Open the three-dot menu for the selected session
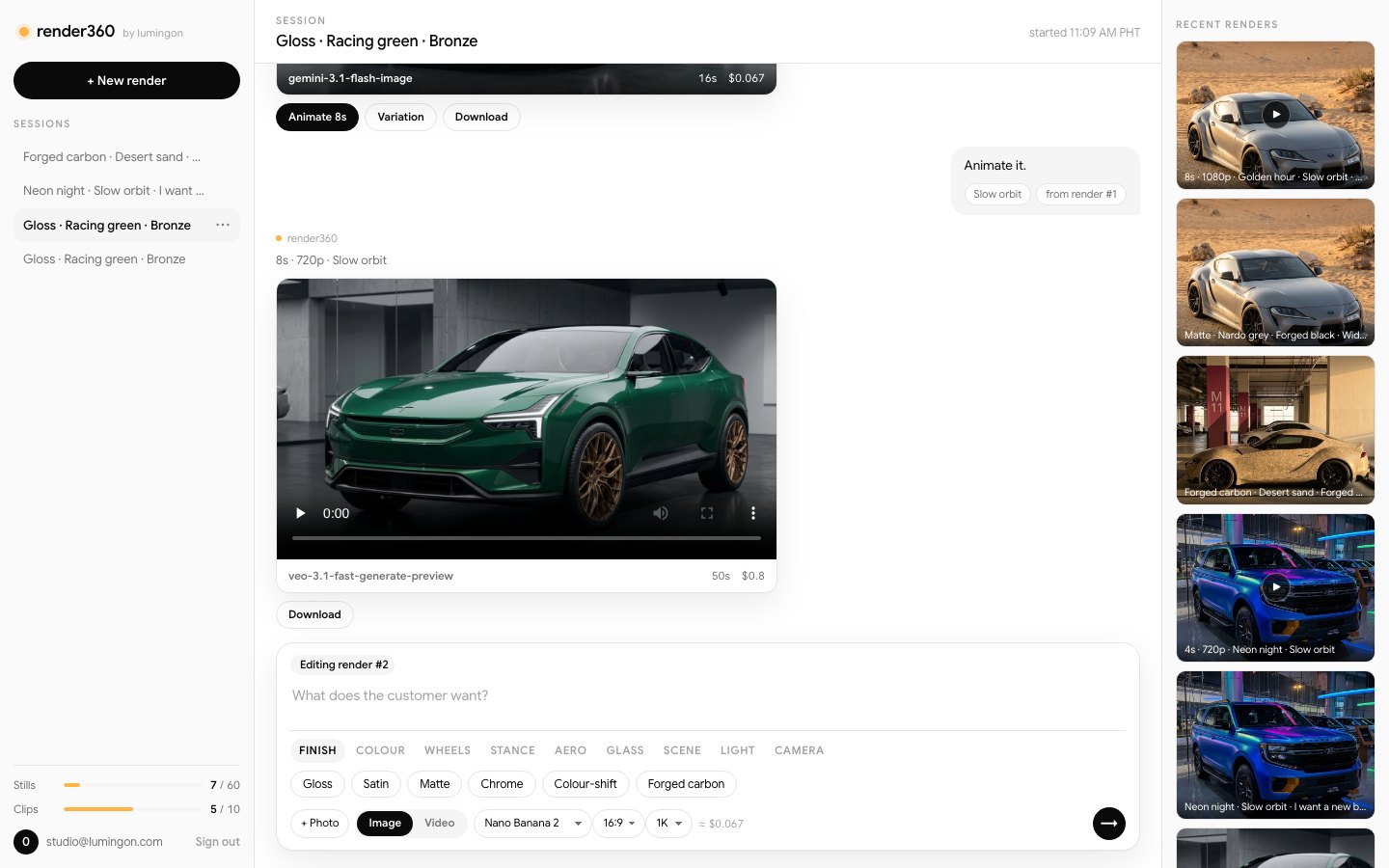Screen dimensions: 1389x868 (x=223, y=225)
